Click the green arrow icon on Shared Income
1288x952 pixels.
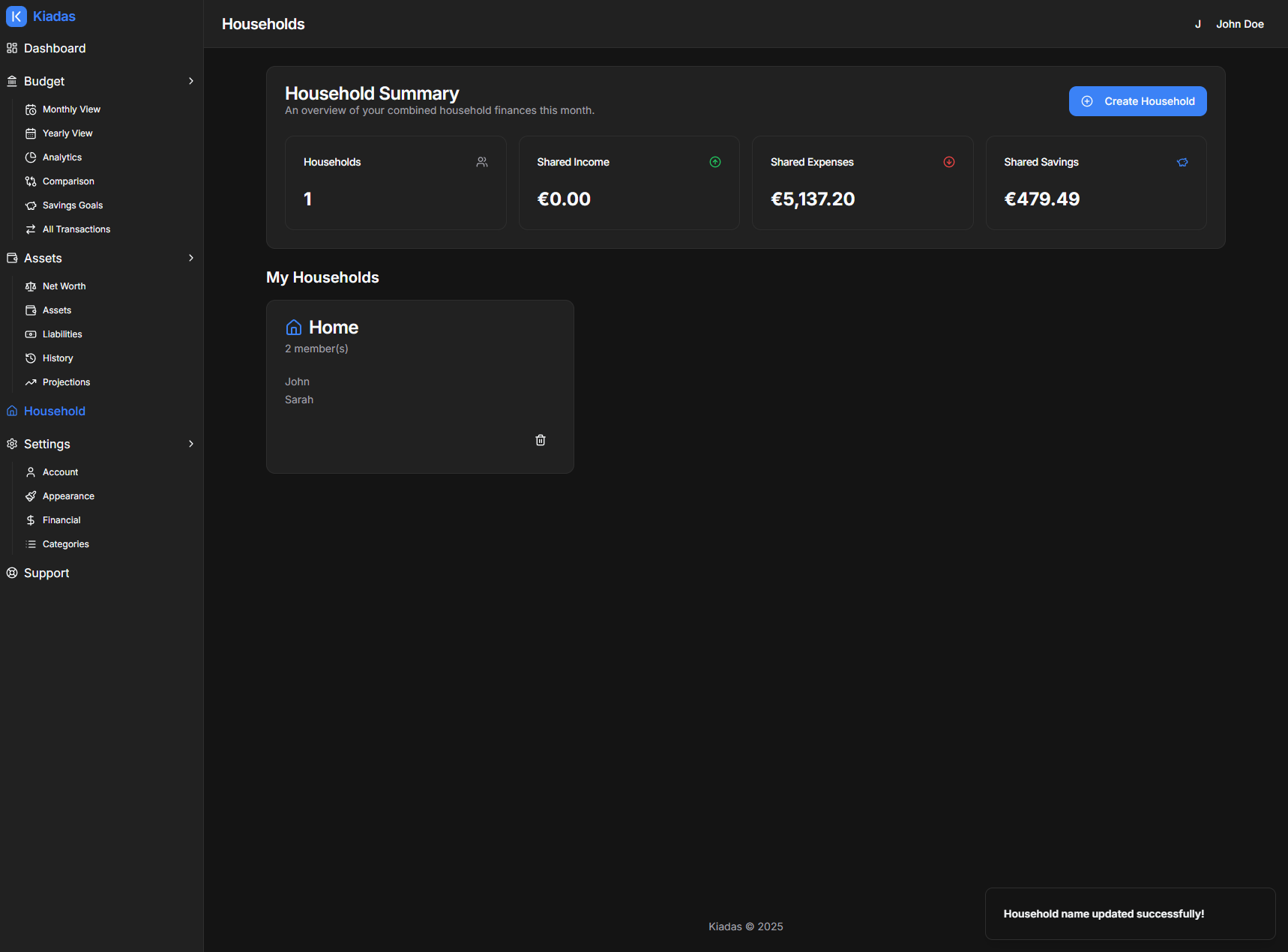coord(715,161)
